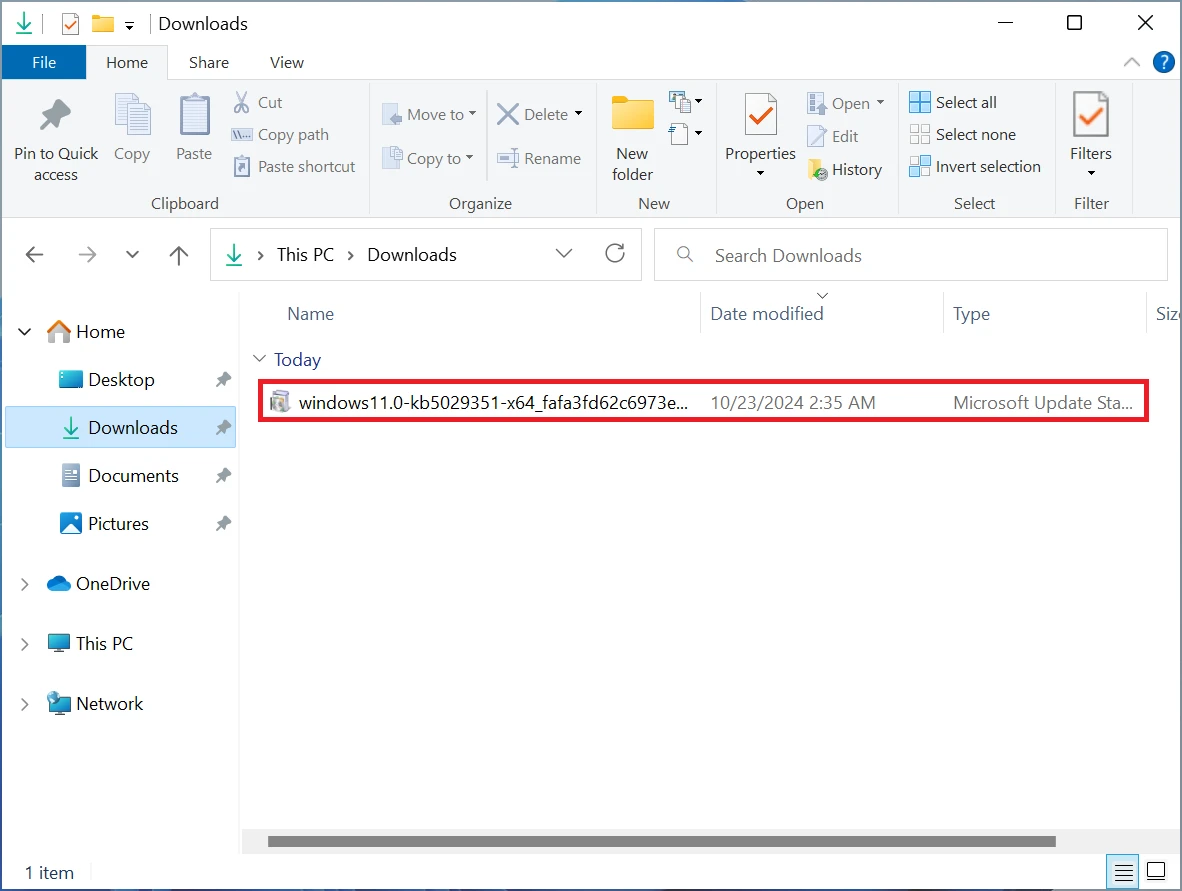The image size is (1182, 891).
Task: Go up one folder level
Action: [179, 255]
